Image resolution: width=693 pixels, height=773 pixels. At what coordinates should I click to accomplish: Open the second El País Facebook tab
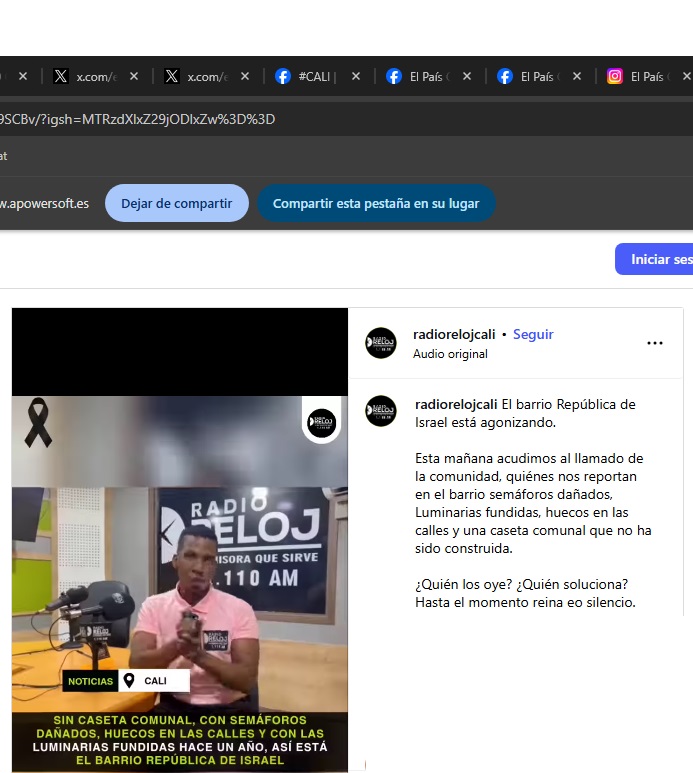pos(538,76)
